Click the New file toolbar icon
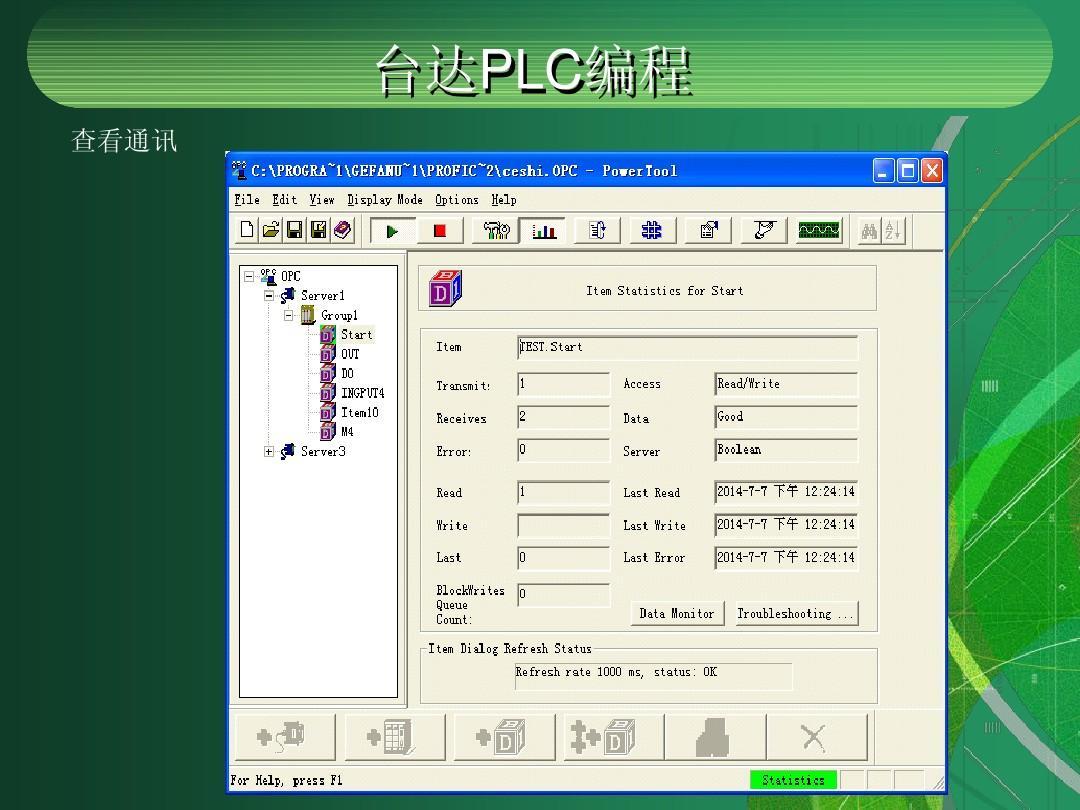 [247, 230]
